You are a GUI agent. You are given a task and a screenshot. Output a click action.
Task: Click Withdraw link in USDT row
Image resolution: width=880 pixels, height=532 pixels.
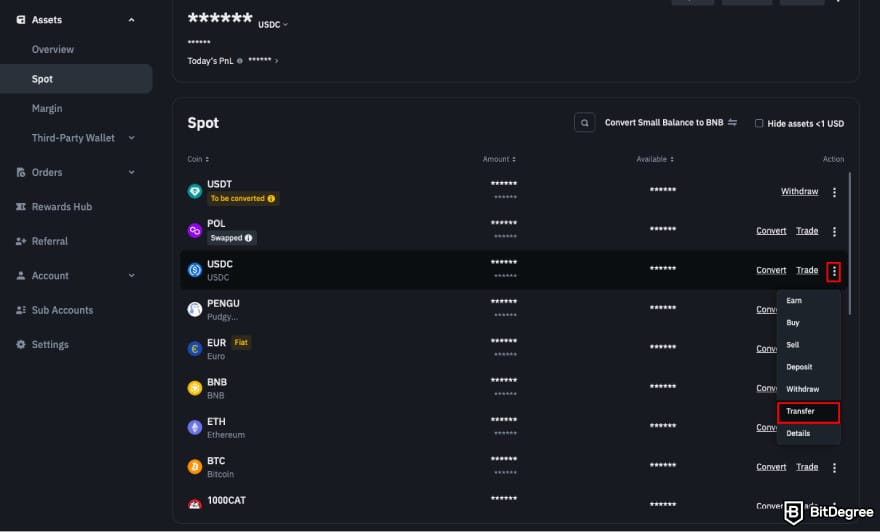tap(799, 191)
